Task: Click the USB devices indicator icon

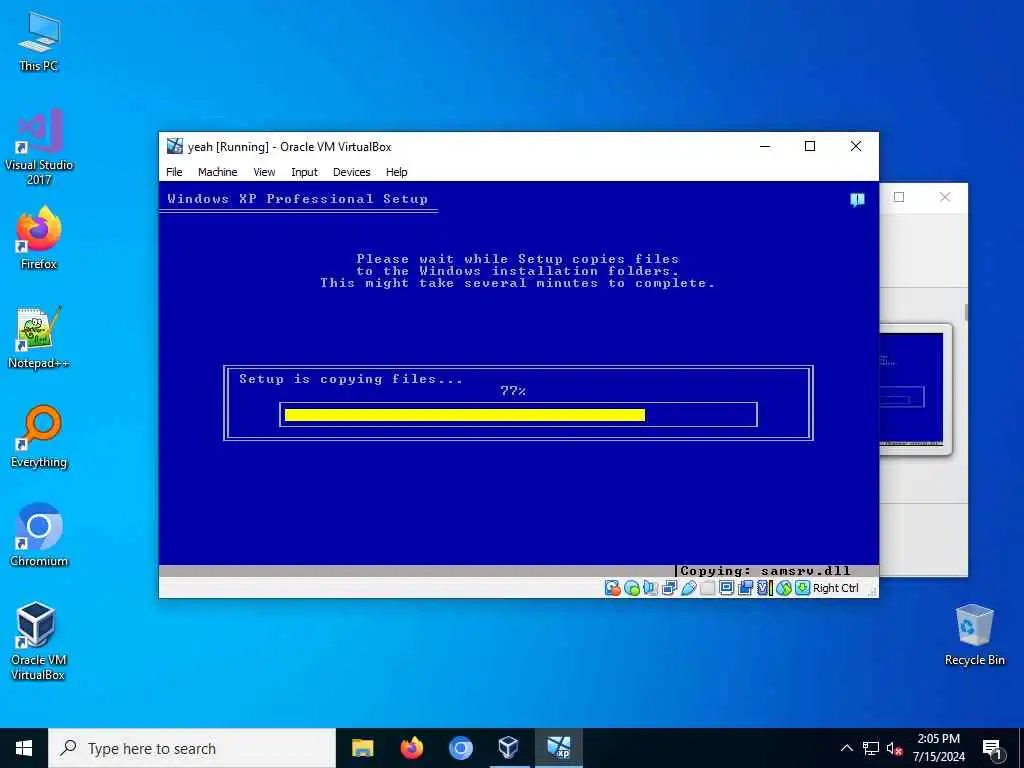Action: click(x=689, y=588)
